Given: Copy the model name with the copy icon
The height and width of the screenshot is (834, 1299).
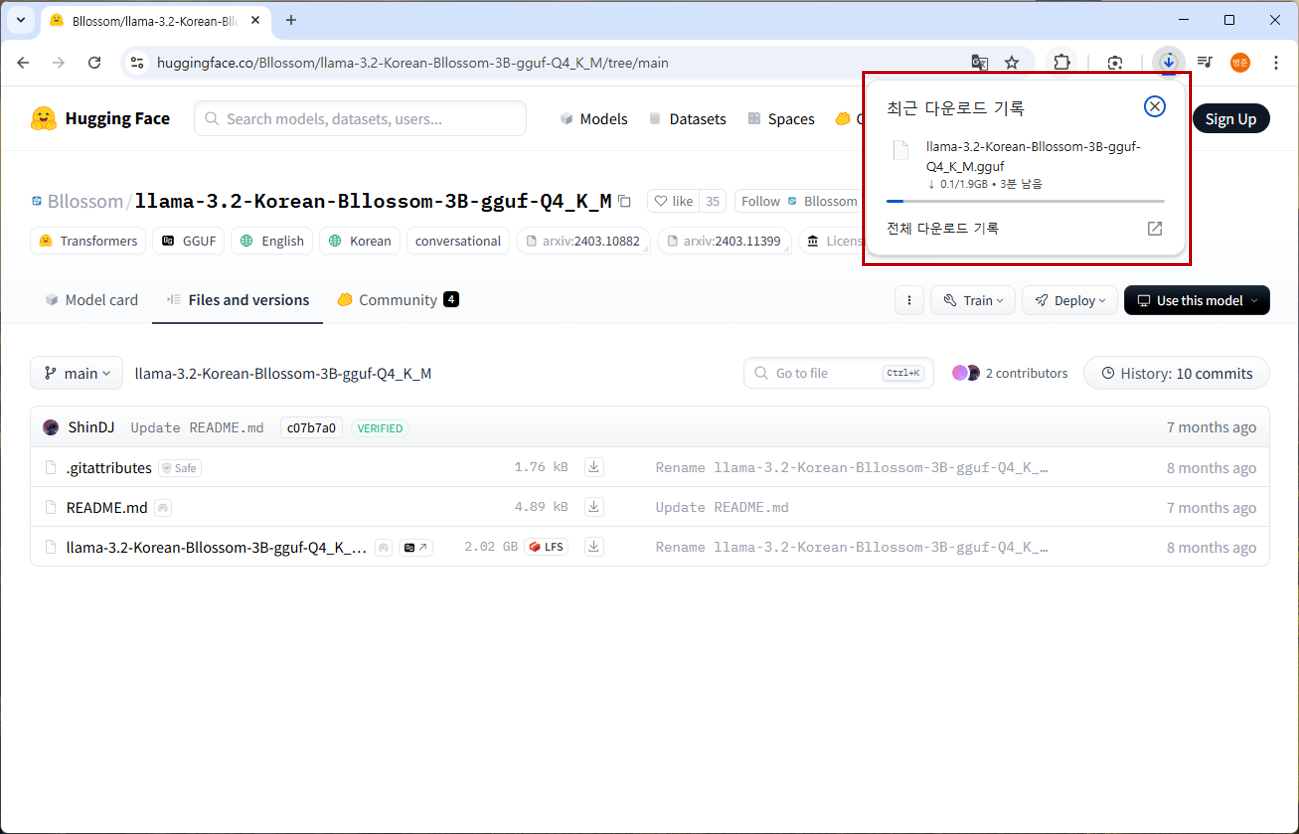Looking at the screenshot, I should [x=625, y=201].
